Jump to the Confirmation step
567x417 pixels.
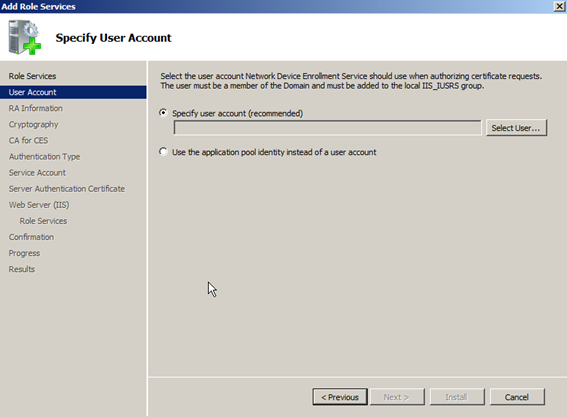pyautogui.click(x=31, y=237)
